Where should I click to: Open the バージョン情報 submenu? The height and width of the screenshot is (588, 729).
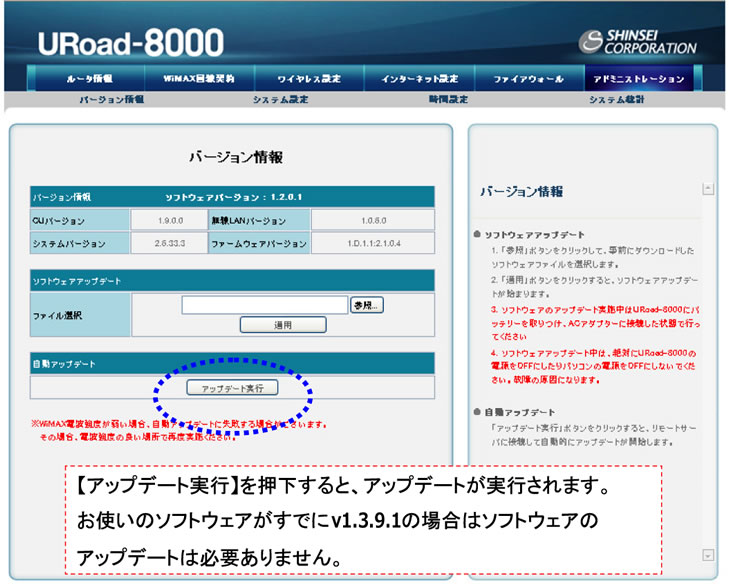[x=112, y=99]
